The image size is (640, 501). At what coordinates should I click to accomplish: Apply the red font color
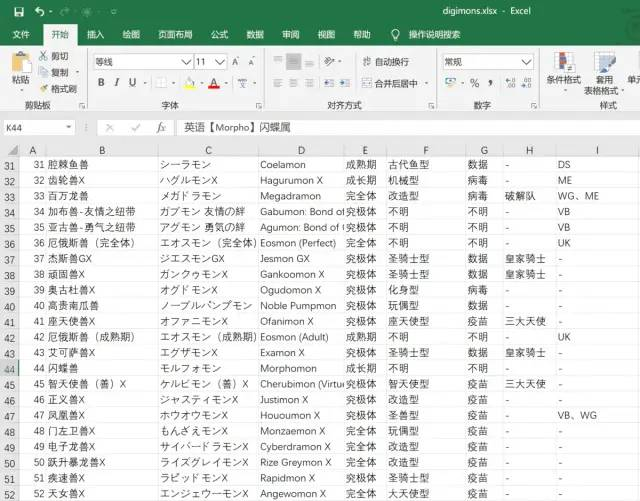[x=214, y=83]
